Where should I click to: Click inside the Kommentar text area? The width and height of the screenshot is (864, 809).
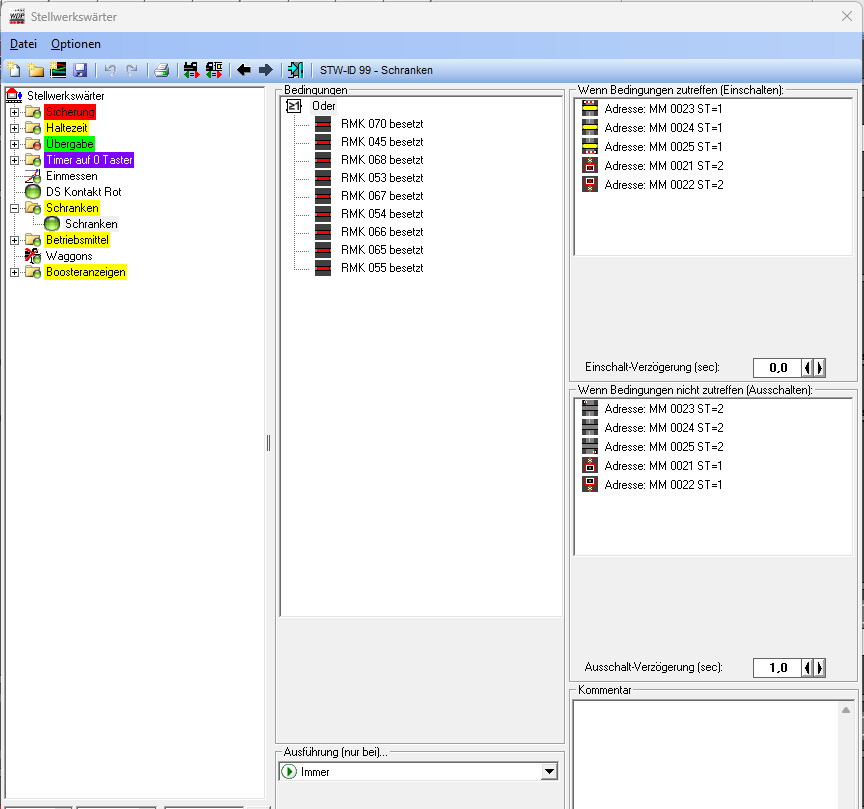point(705,750)
